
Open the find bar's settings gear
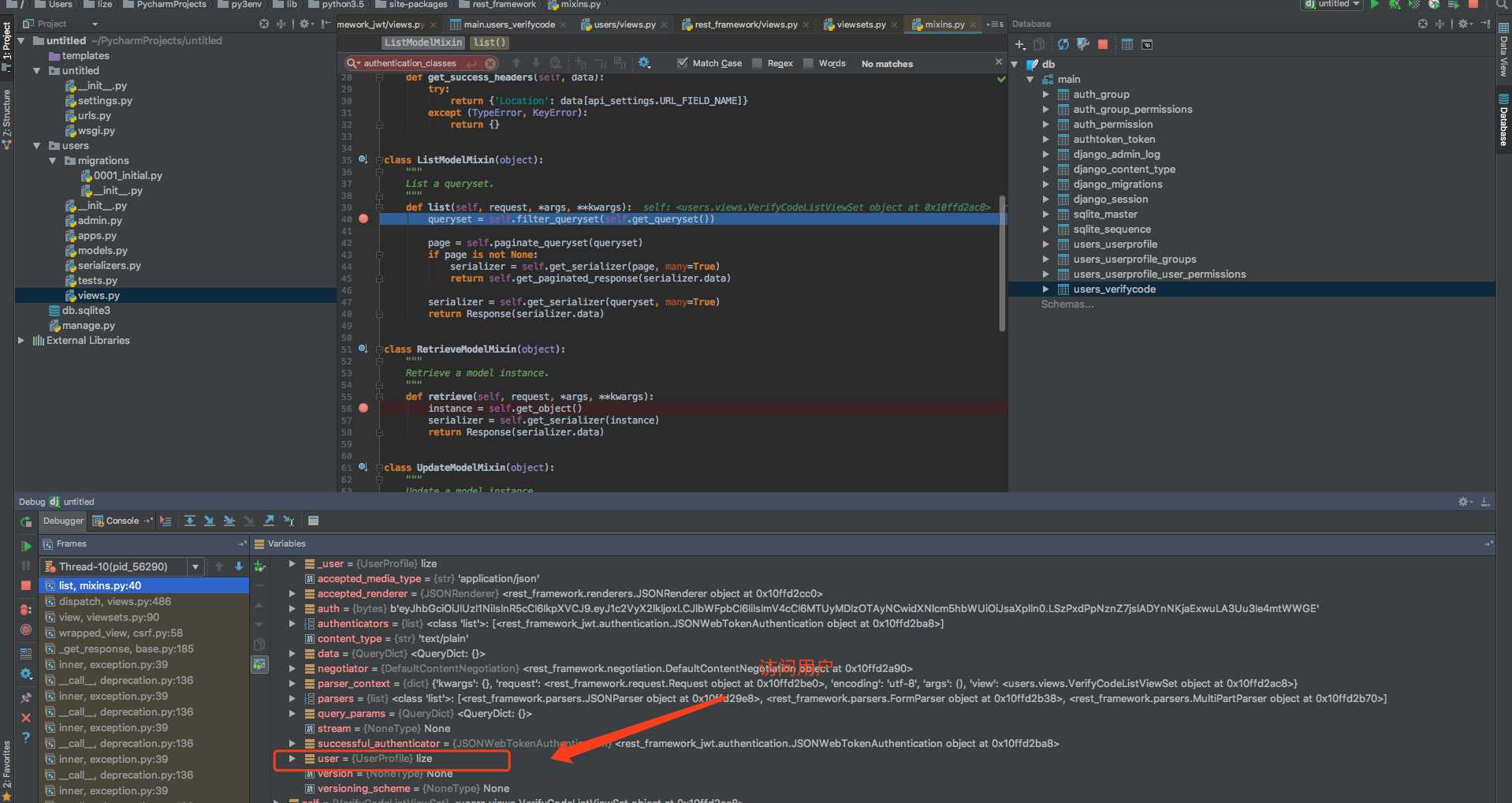[x=644, y=62]
